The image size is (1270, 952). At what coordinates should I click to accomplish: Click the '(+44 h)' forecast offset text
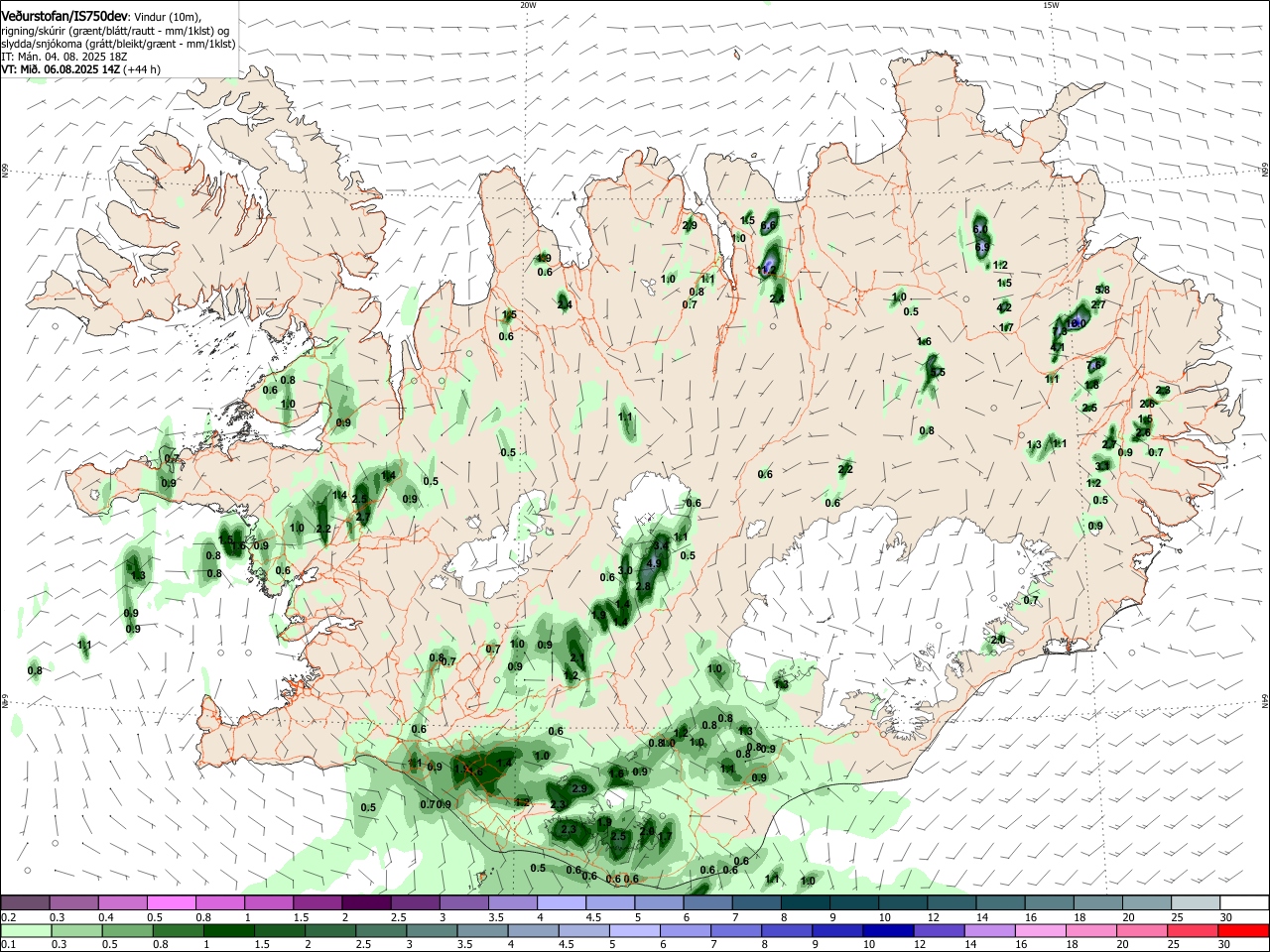tap(143, 69)
